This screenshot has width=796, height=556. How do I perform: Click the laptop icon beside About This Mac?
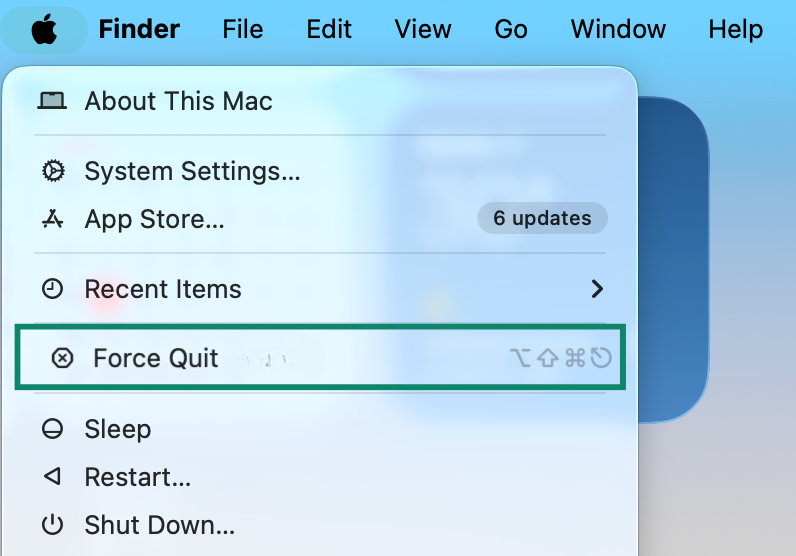tap(52, 101)
